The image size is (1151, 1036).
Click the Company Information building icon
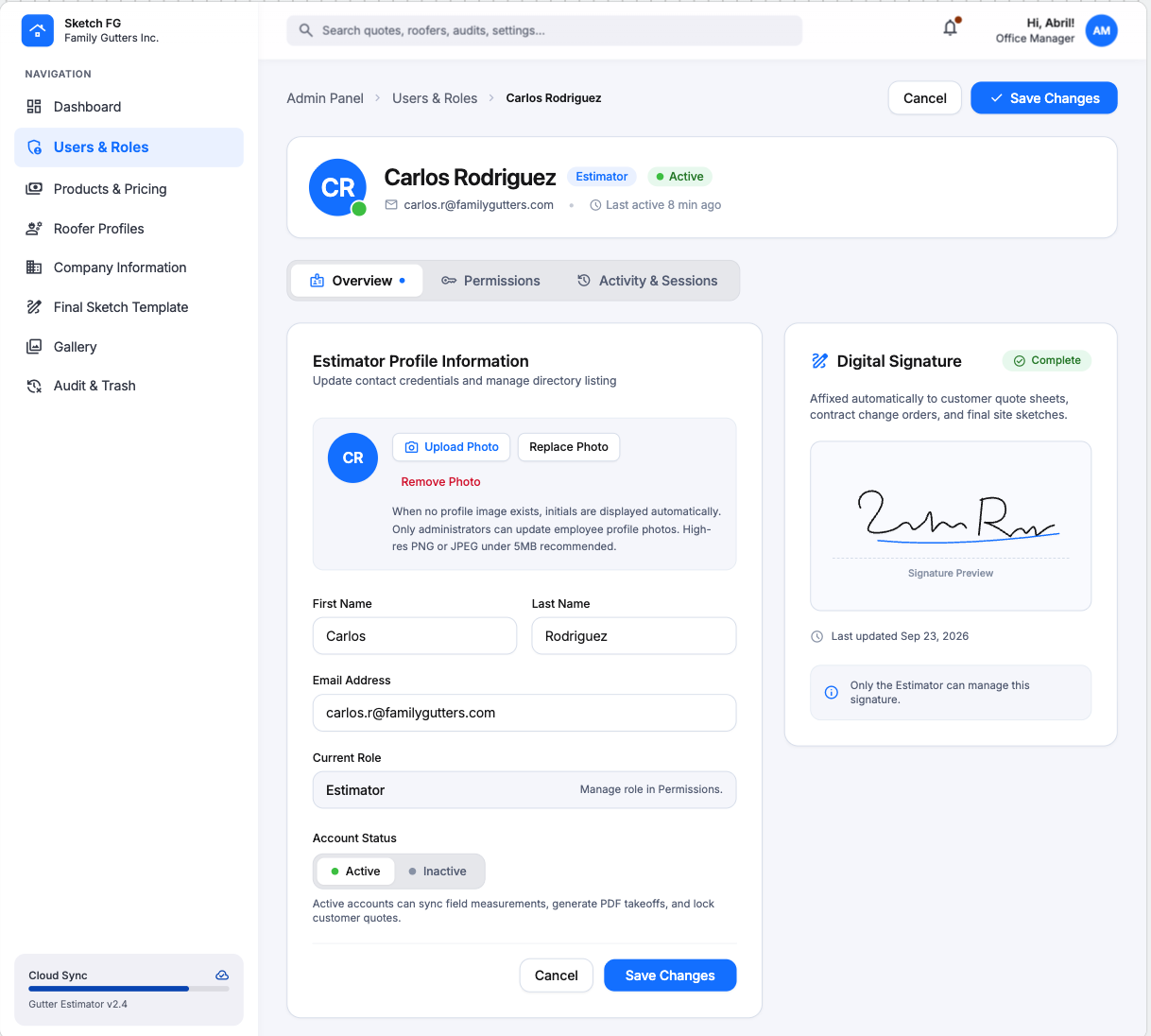[x=34, y=268]
